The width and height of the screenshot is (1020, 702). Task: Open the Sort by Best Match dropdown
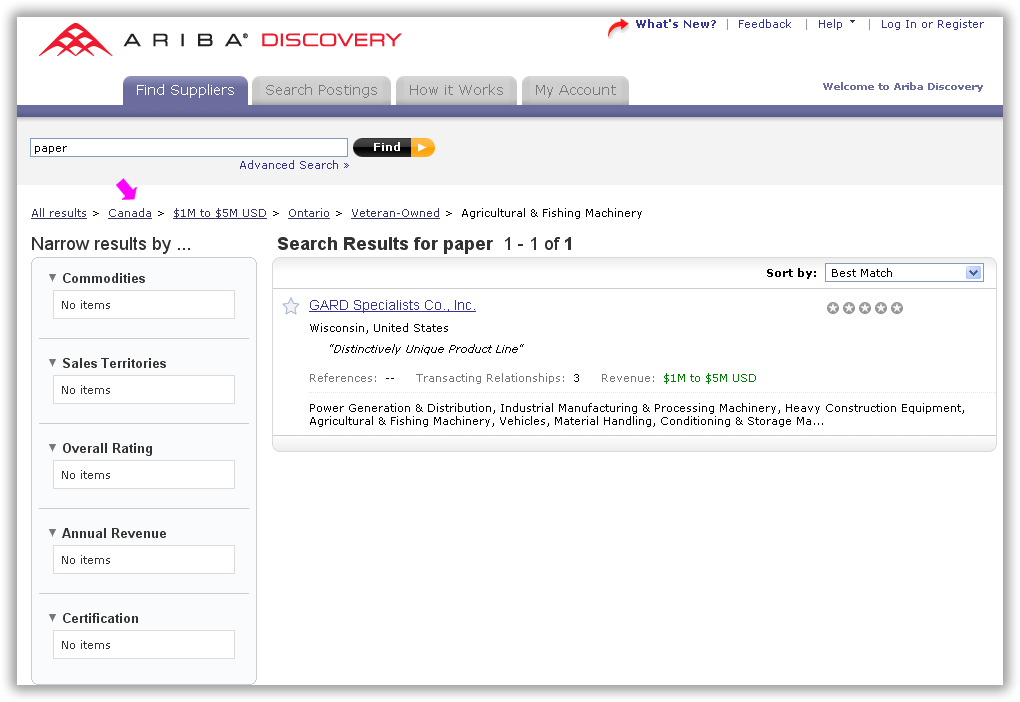pos(903,272)
